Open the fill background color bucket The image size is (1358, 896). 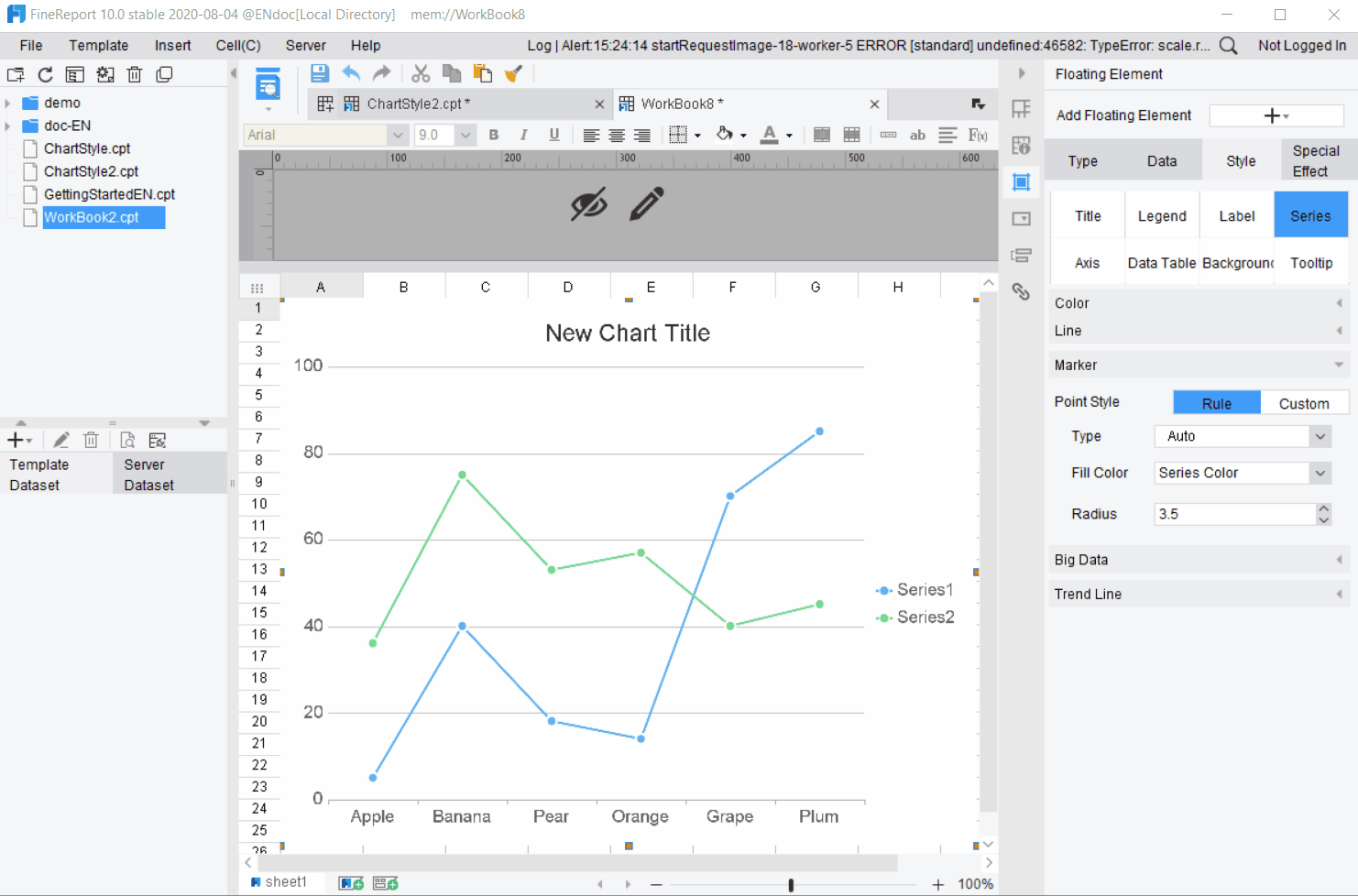(x=724, y=135)
